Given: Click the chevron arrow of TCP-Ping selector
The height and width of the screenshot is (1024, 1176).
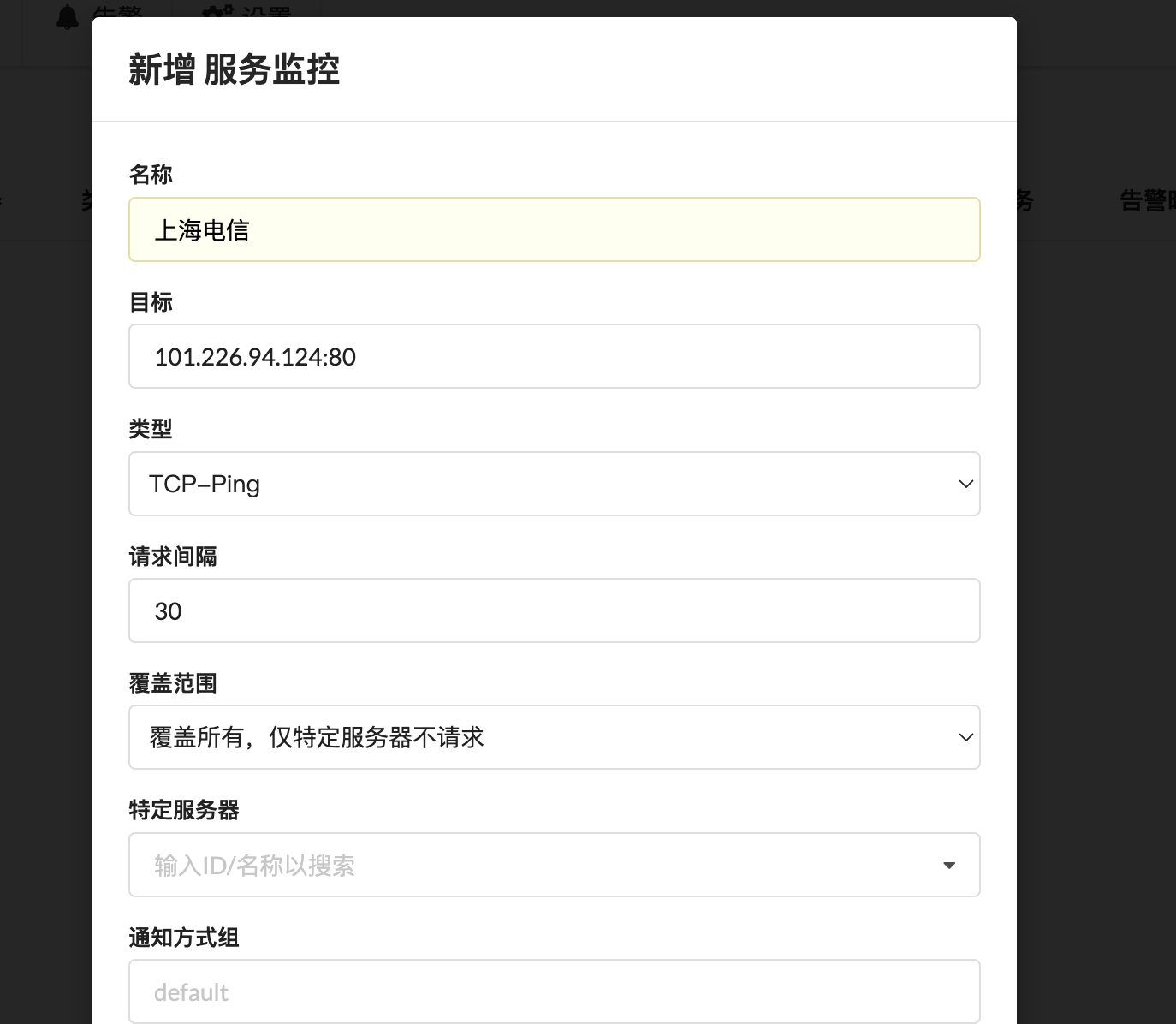Looking at the screenshot, I should pos(965,484).
